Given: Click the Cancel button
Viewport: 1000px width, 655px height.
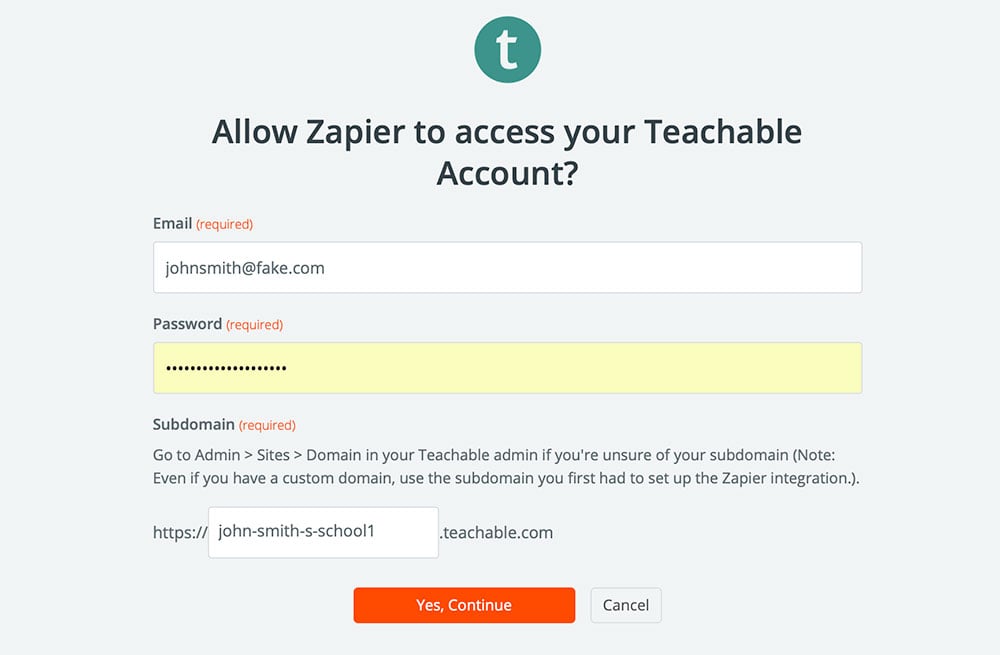Looking at the screenshot, I should click(626, 605).
